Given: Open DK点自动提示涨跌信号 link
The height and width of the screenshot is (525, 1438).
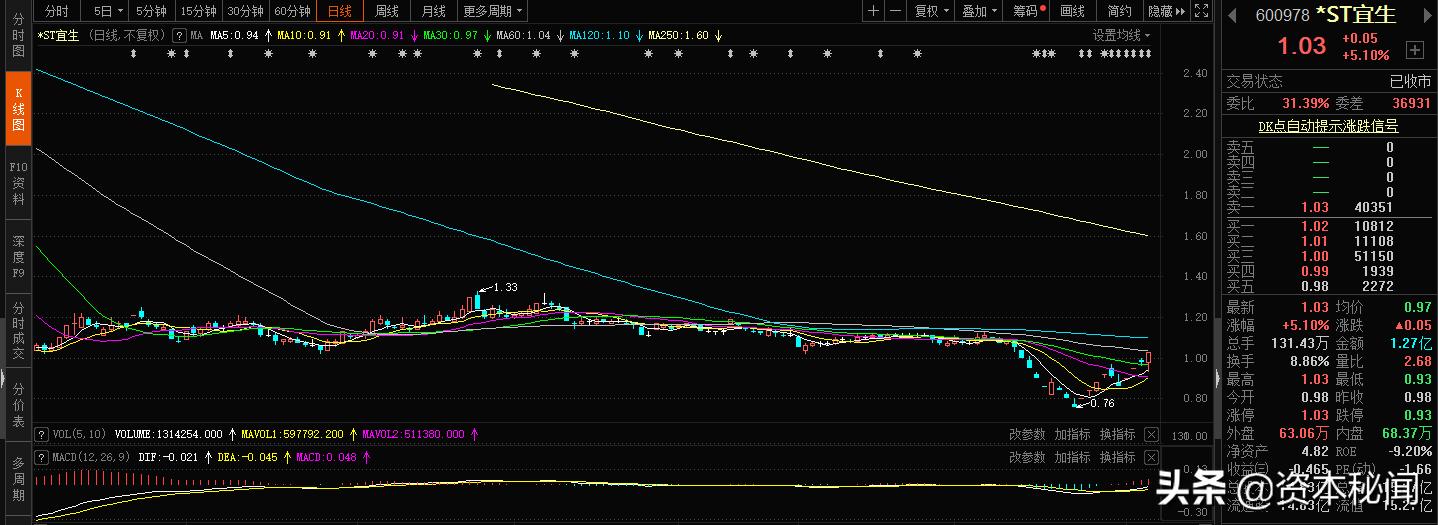Looking at the screenshot, I should pos(1328,126).
